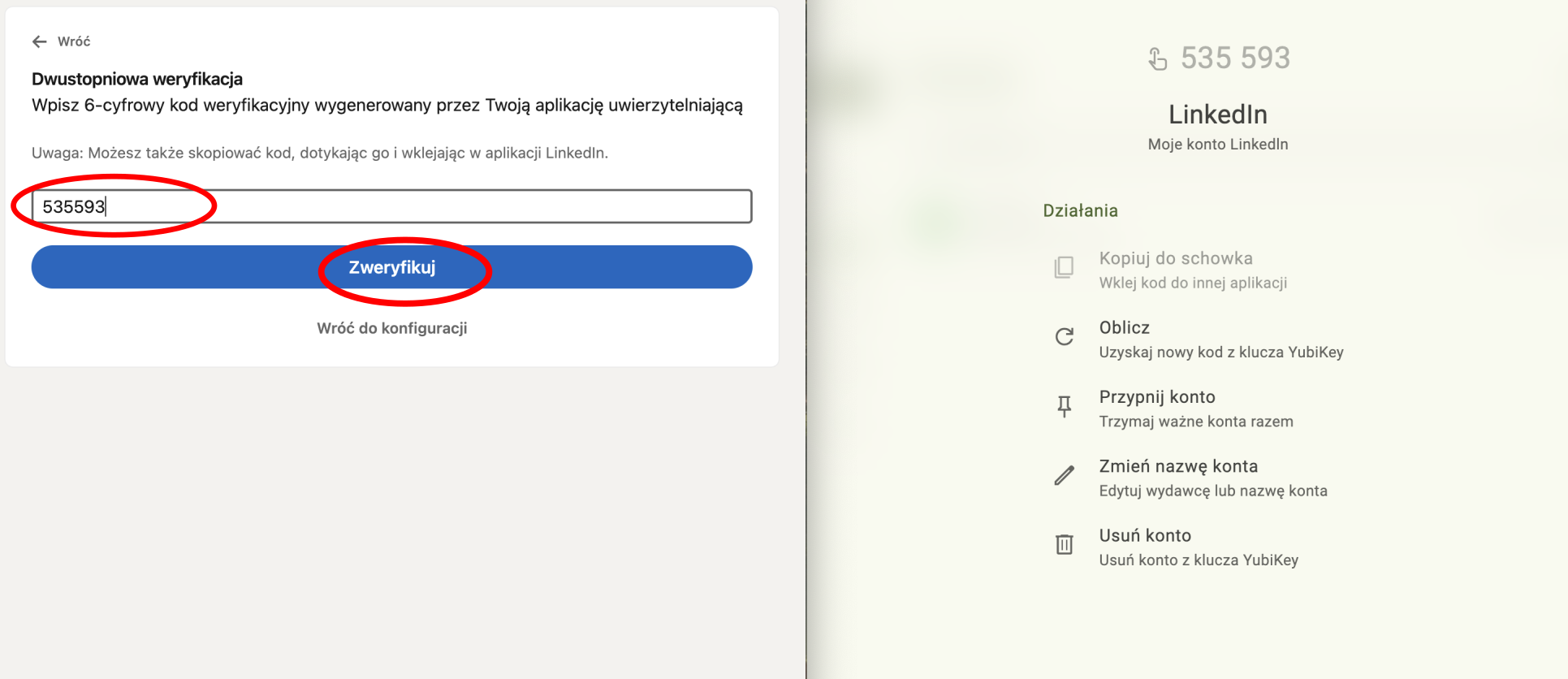Choose the Oblicz action label
Image resolution: width=1568 pixels, height=679 pixels.
pyautogui.click(x=1124, y=327)
